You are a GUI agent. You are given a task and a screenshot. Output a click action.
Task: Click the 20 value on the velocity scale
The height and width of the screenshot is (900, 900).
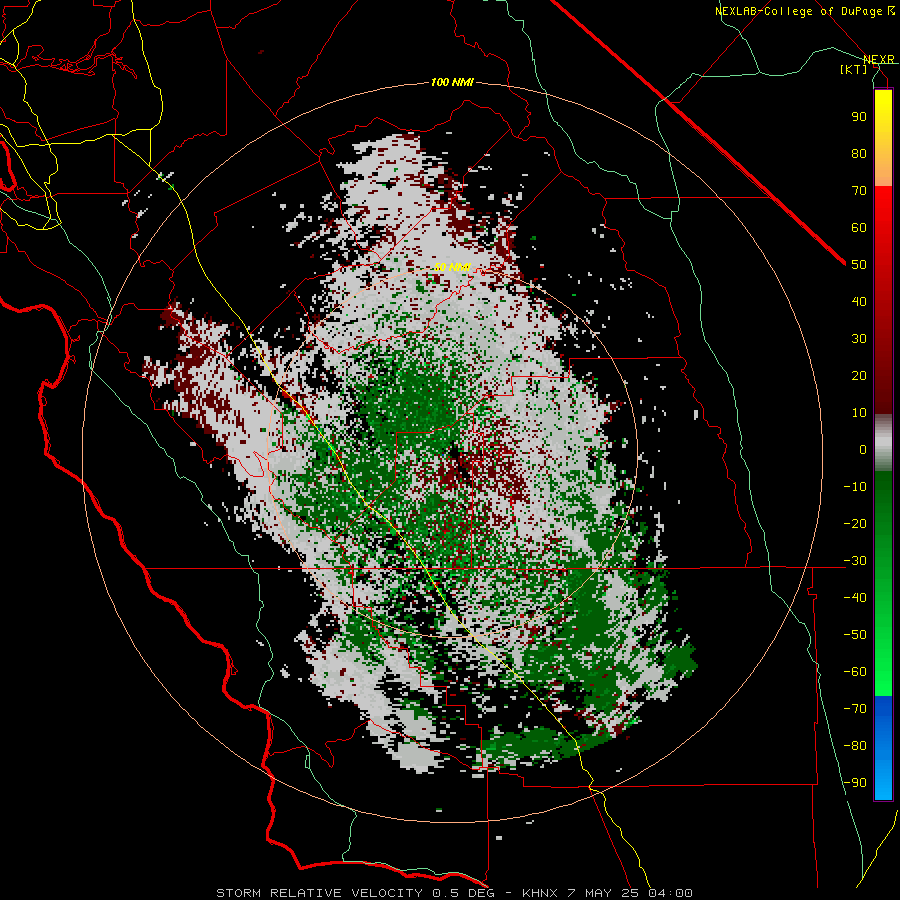point(859,376)
